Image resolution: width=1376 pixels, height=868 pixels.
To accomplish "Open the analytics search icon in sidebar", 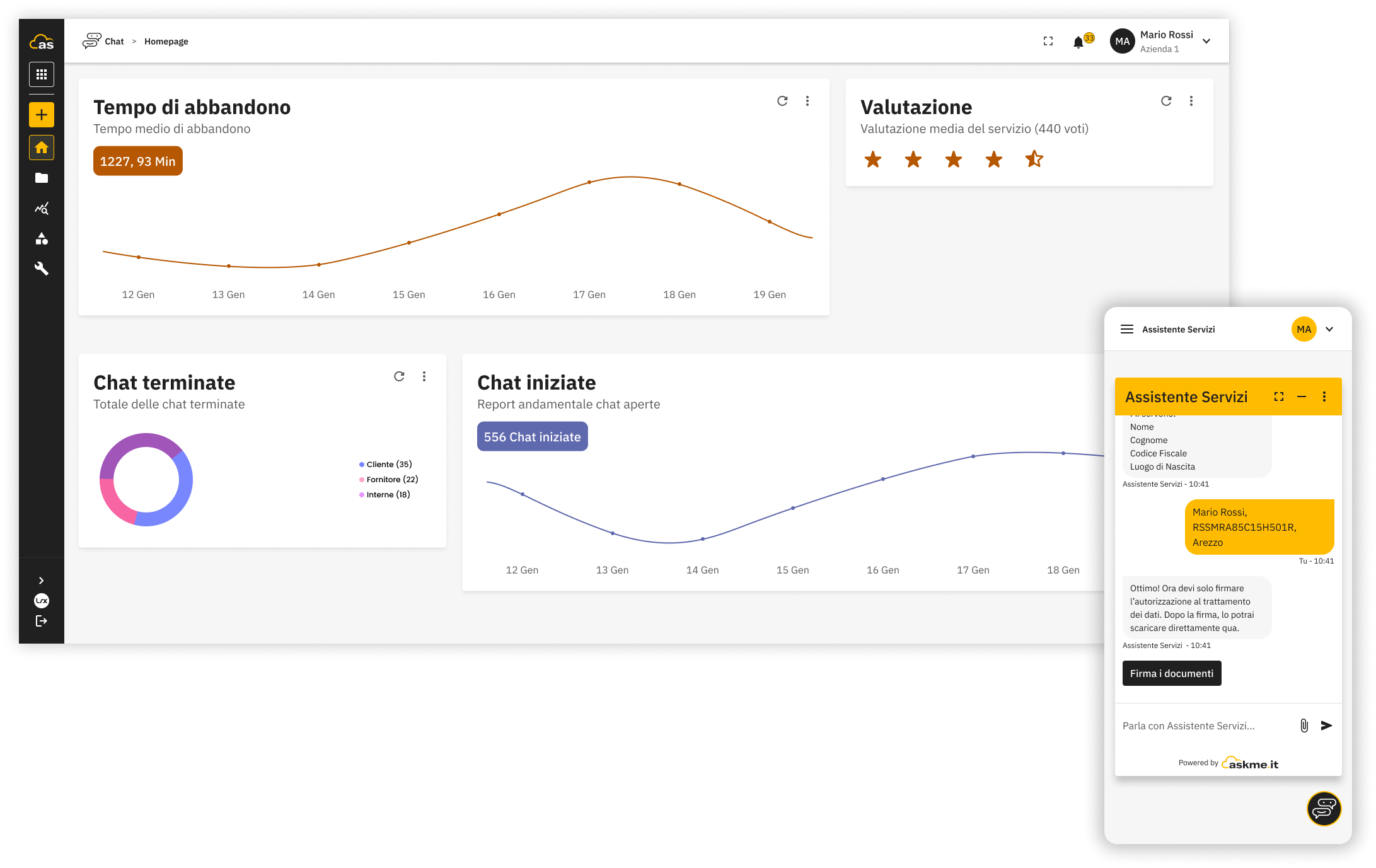I will coord(42,209).
